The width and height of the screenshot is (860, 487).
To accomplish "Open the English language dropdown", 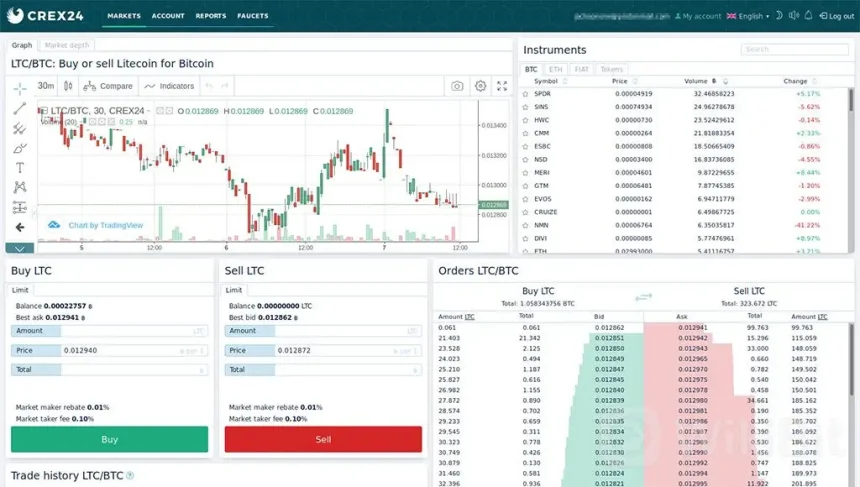I will coord(748,16).
